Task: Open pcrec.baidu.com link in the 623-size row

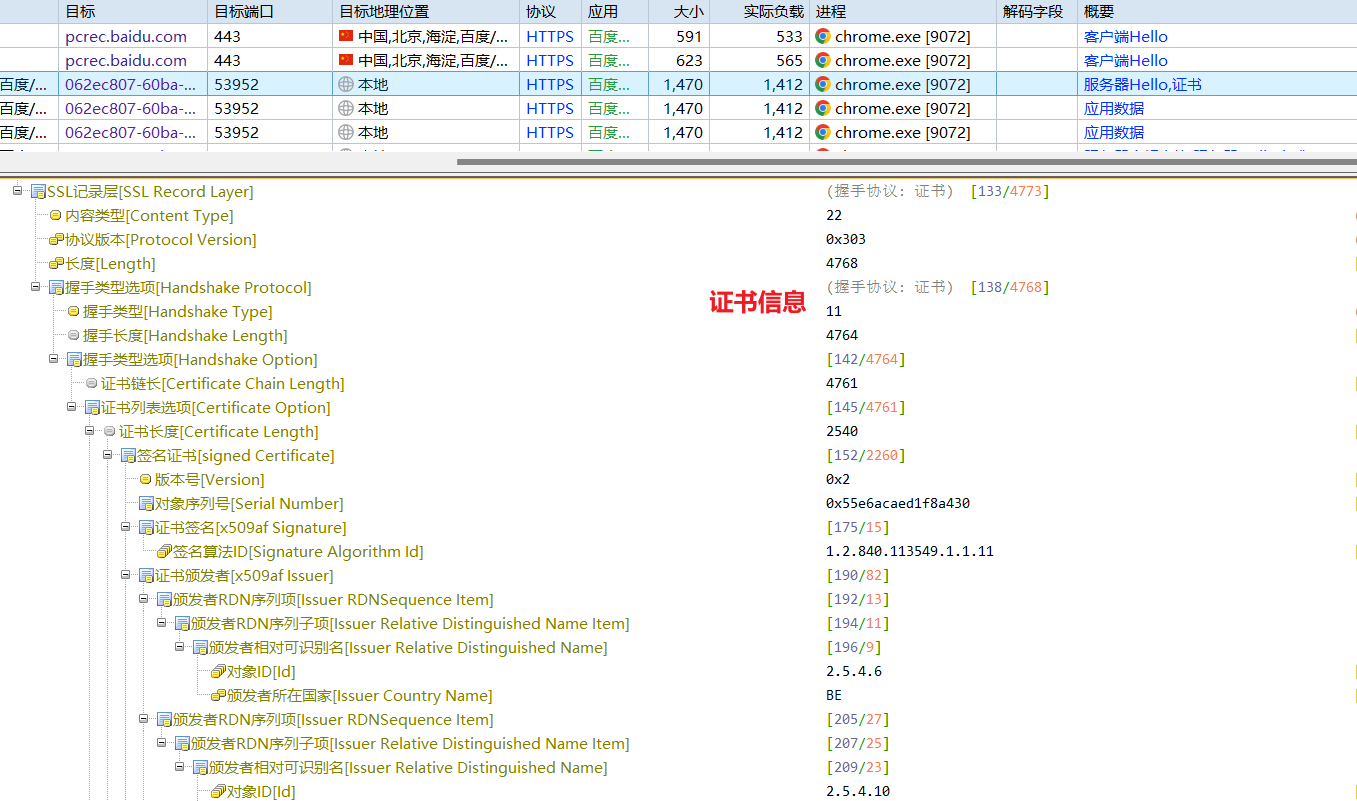Action: coord(126,60)
